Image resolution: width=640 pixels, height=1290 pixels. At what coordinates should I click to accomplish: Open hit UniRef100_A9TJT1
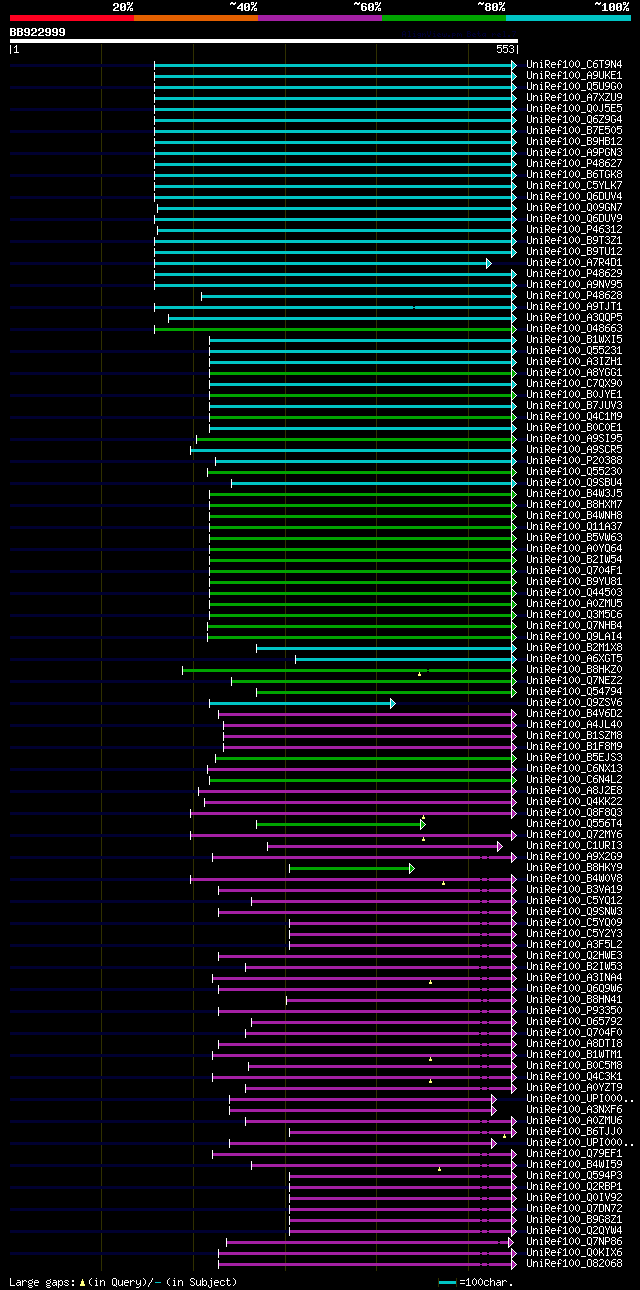click(x=574, y=306)
